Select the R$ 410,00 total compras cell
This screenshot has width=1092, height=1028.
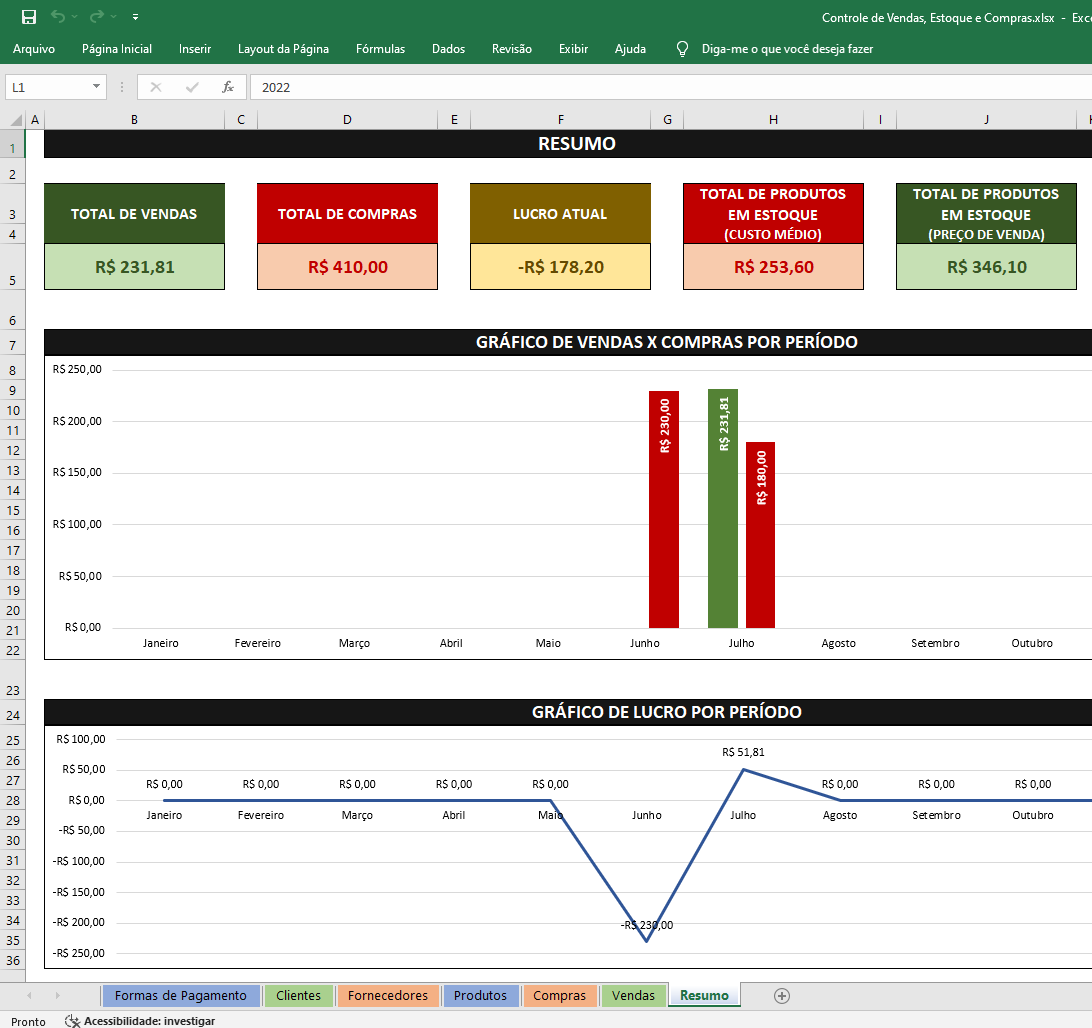347,267
